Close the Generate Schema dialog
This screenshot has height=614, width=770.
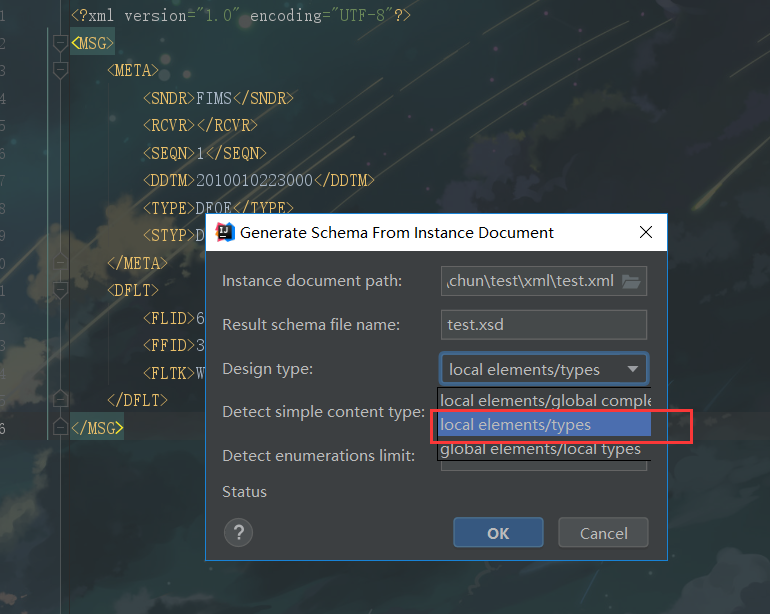646,232
